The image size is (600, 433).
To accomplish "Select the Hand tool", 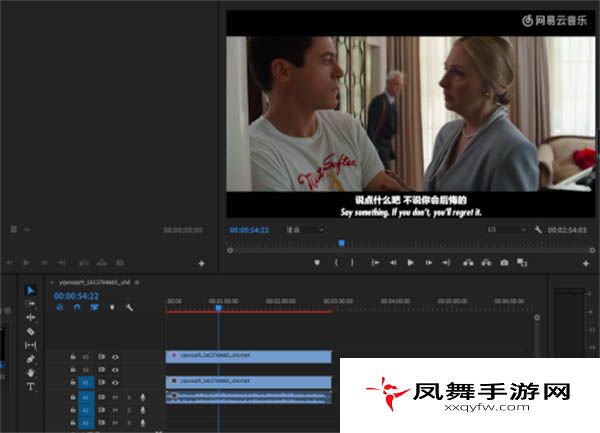I will [x=31, y=373].
